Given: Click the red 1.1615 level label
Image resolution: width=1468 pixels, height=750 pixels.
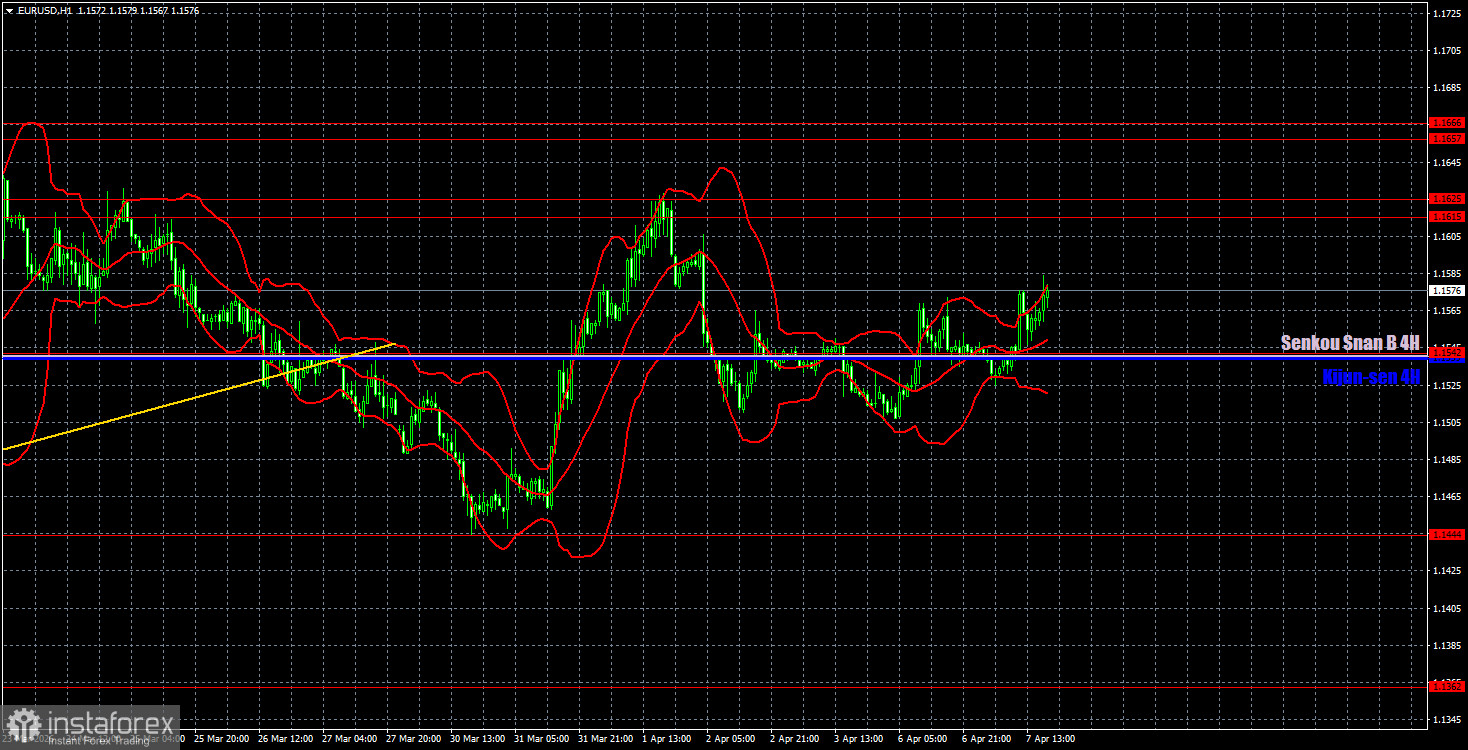Looking at the screenshot, I should point(1447,216).
